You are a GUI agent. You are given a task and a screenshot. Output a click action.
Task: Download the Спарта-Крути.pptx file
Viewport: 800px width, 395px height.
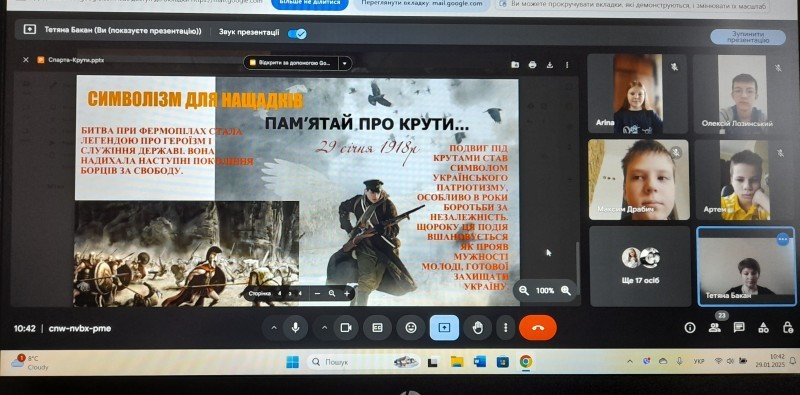[549, 65]
